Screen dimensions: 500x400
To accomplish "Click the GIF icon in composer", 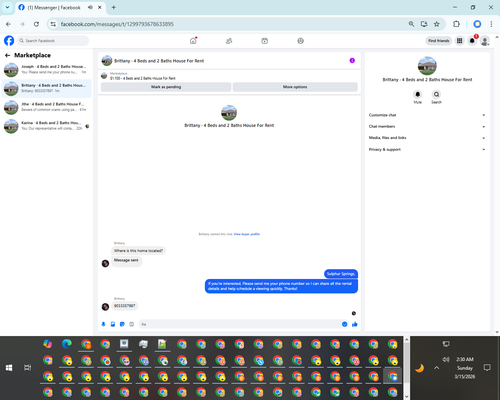I will pos(131,324).
